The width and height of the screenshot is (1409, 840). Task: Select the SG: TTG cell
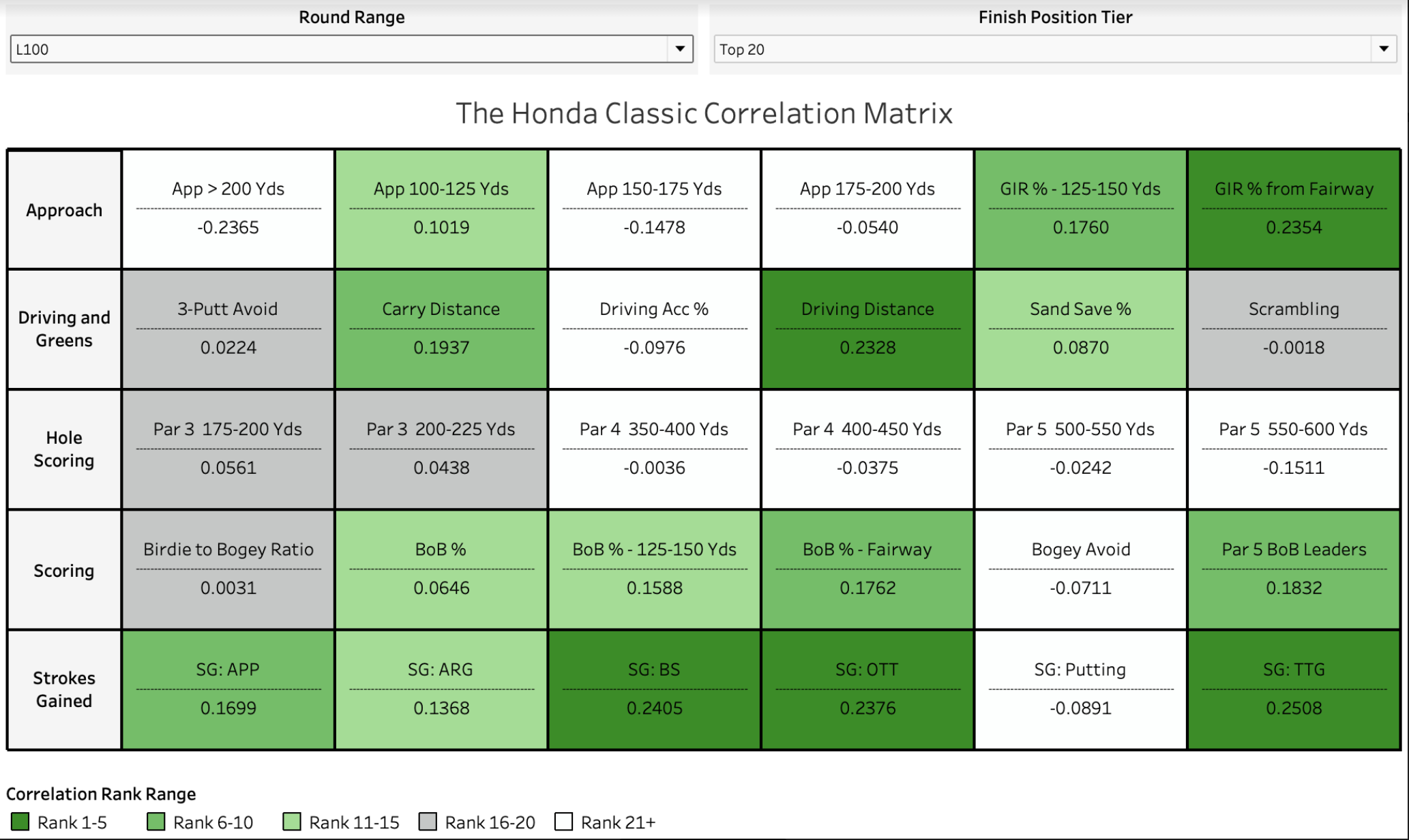1294,689
